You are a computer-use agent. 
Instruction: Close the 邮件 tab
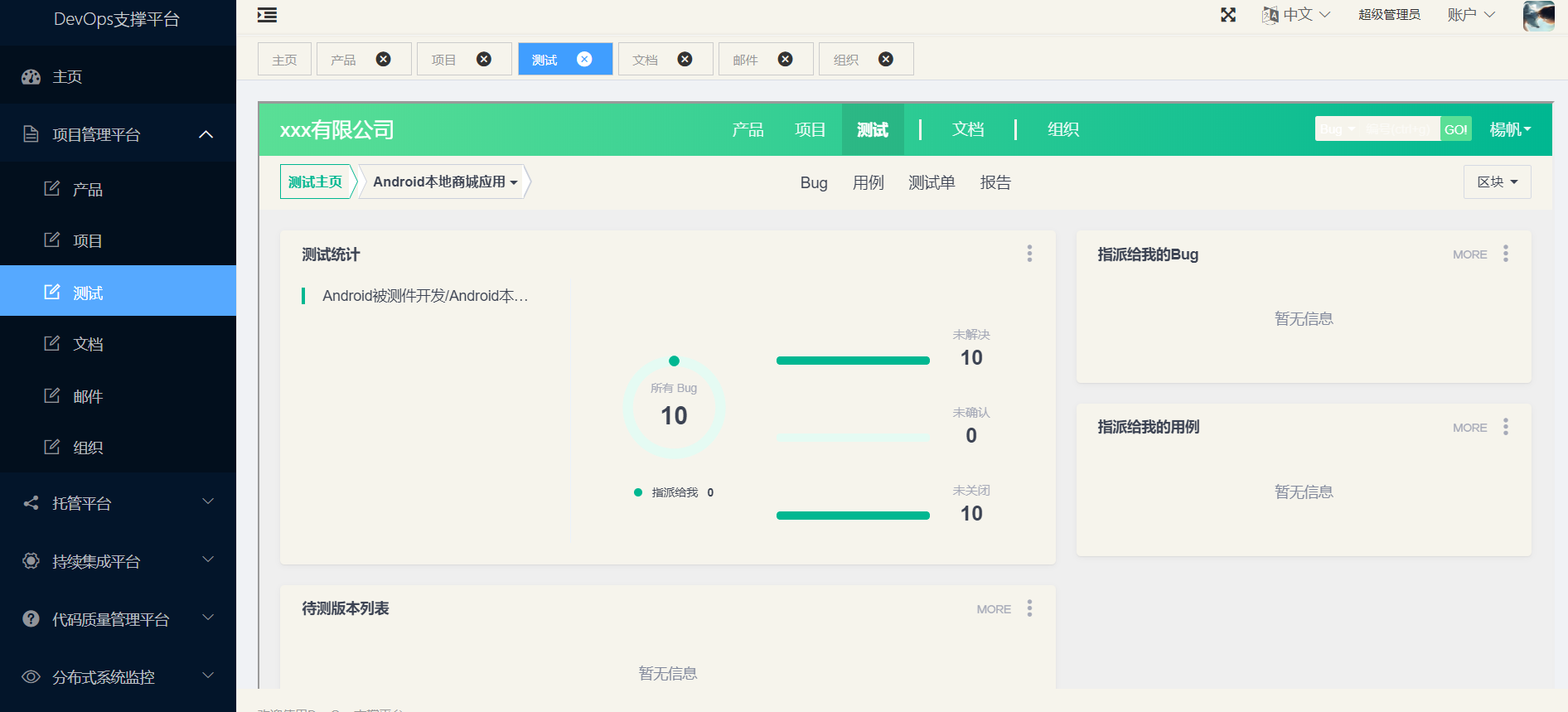(785, 59)
